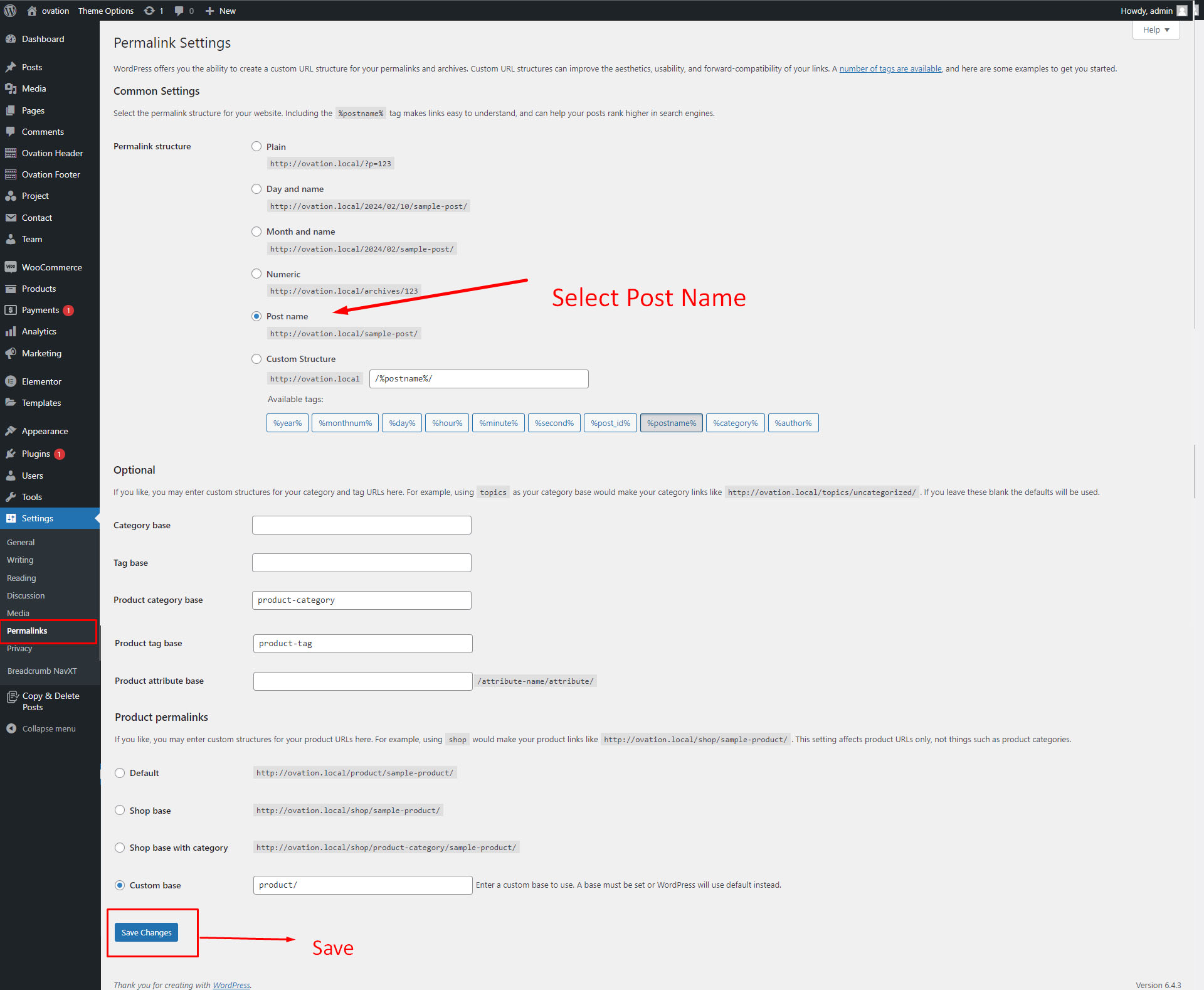Expand the Help dropdown
The width and height of the screenshot is (1204, 990).
tap(1156, 29)
